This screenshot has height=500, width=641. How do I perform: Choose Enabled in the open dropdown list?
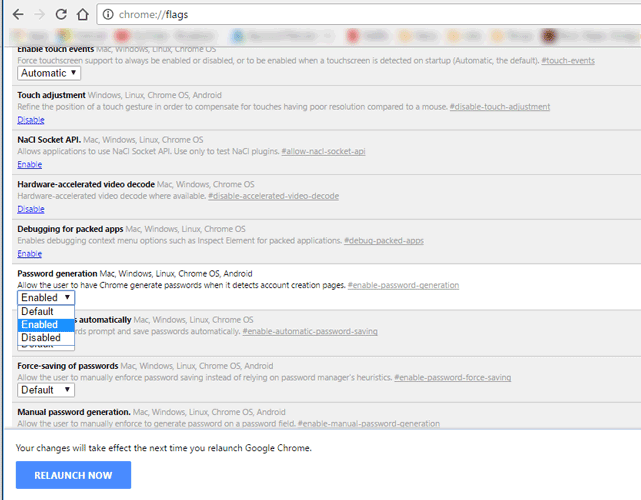coord(46,325)
